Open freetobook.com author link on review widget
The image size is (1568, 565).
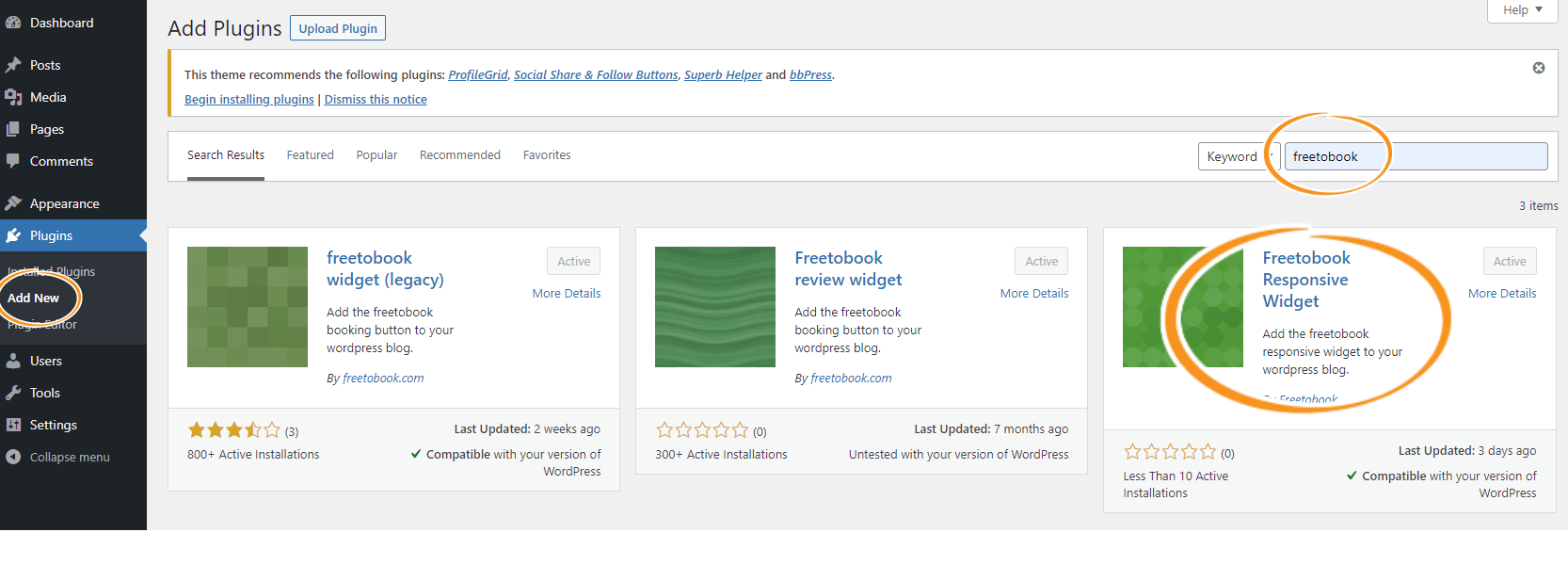click(851, 379)
